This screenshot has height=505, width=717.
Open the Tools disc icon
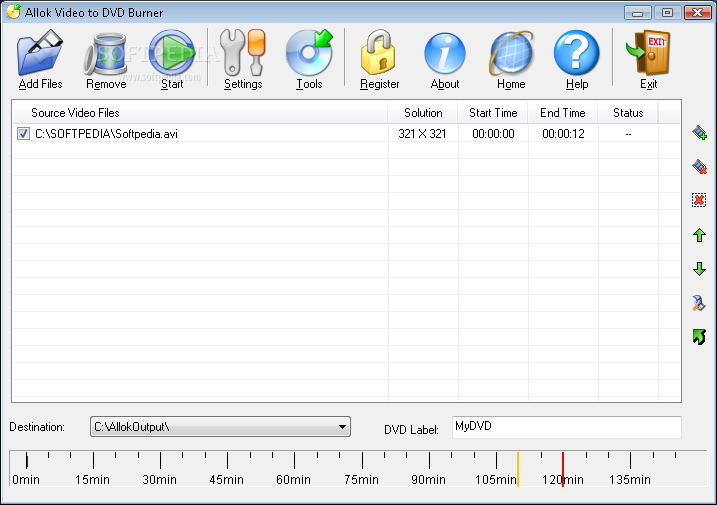(309, 53)
